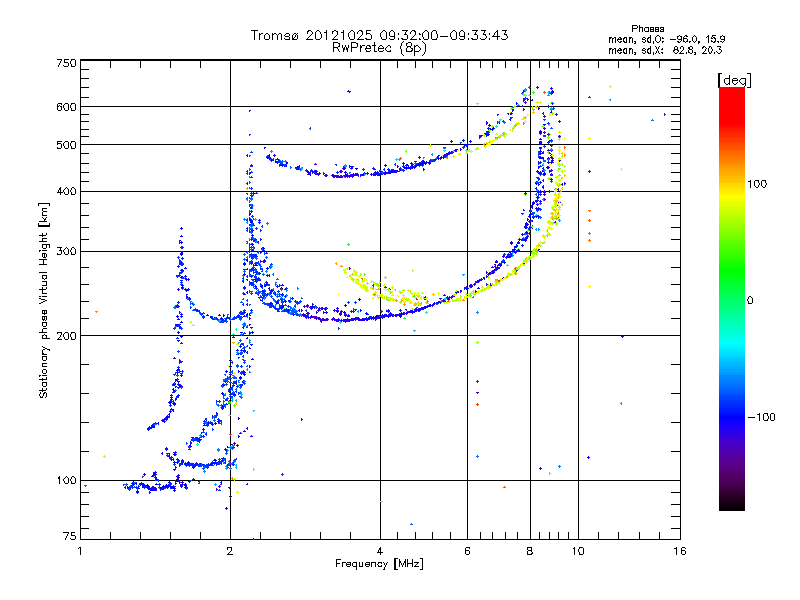Screen dimensions: 800x600
Task: Click the 'mean, sd,O: -96.0, 15.9' line
Action: tap(666, 39)
